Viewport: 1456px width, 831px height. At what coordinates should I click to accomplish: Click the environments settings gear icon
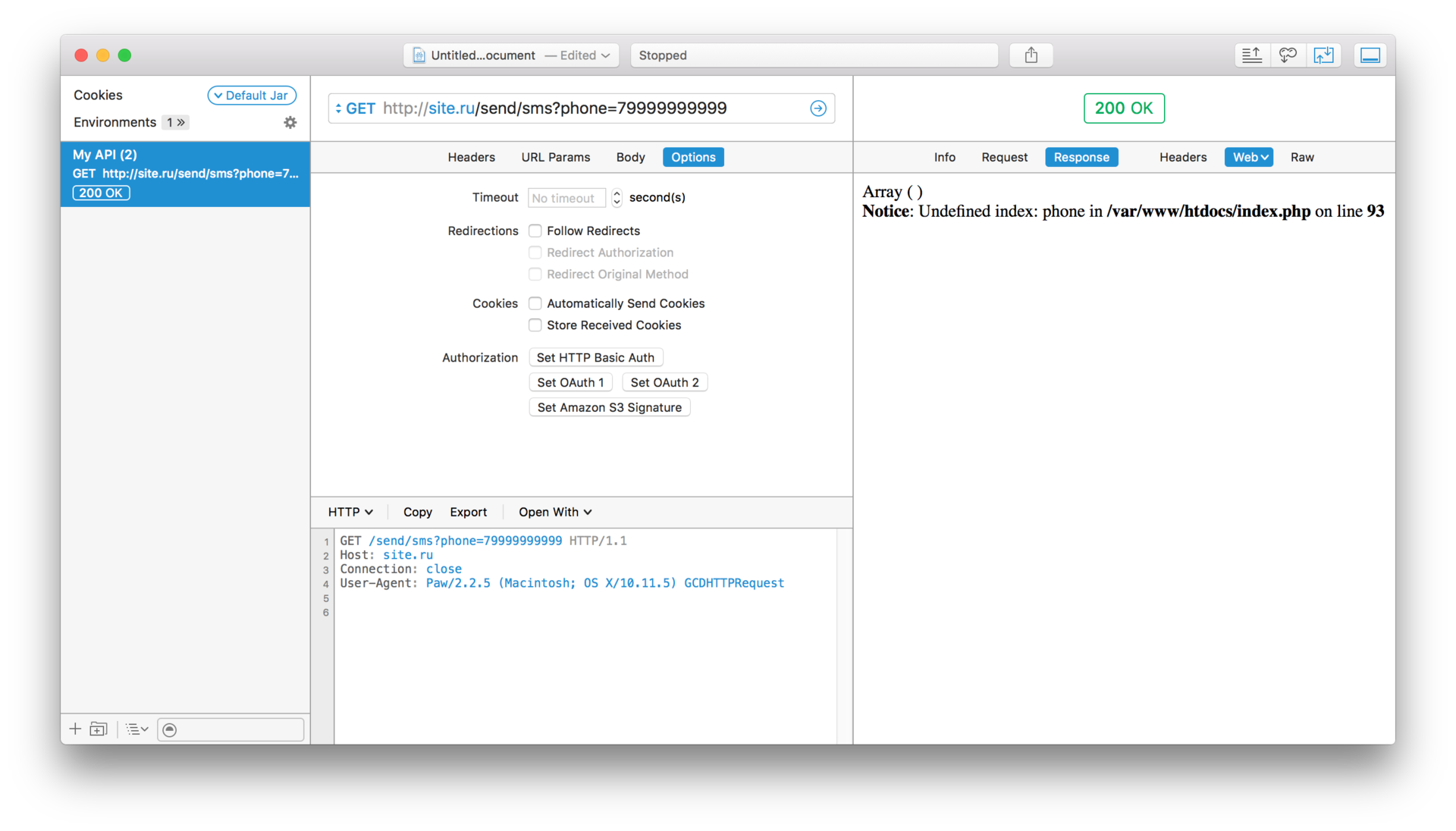(290, 122)
